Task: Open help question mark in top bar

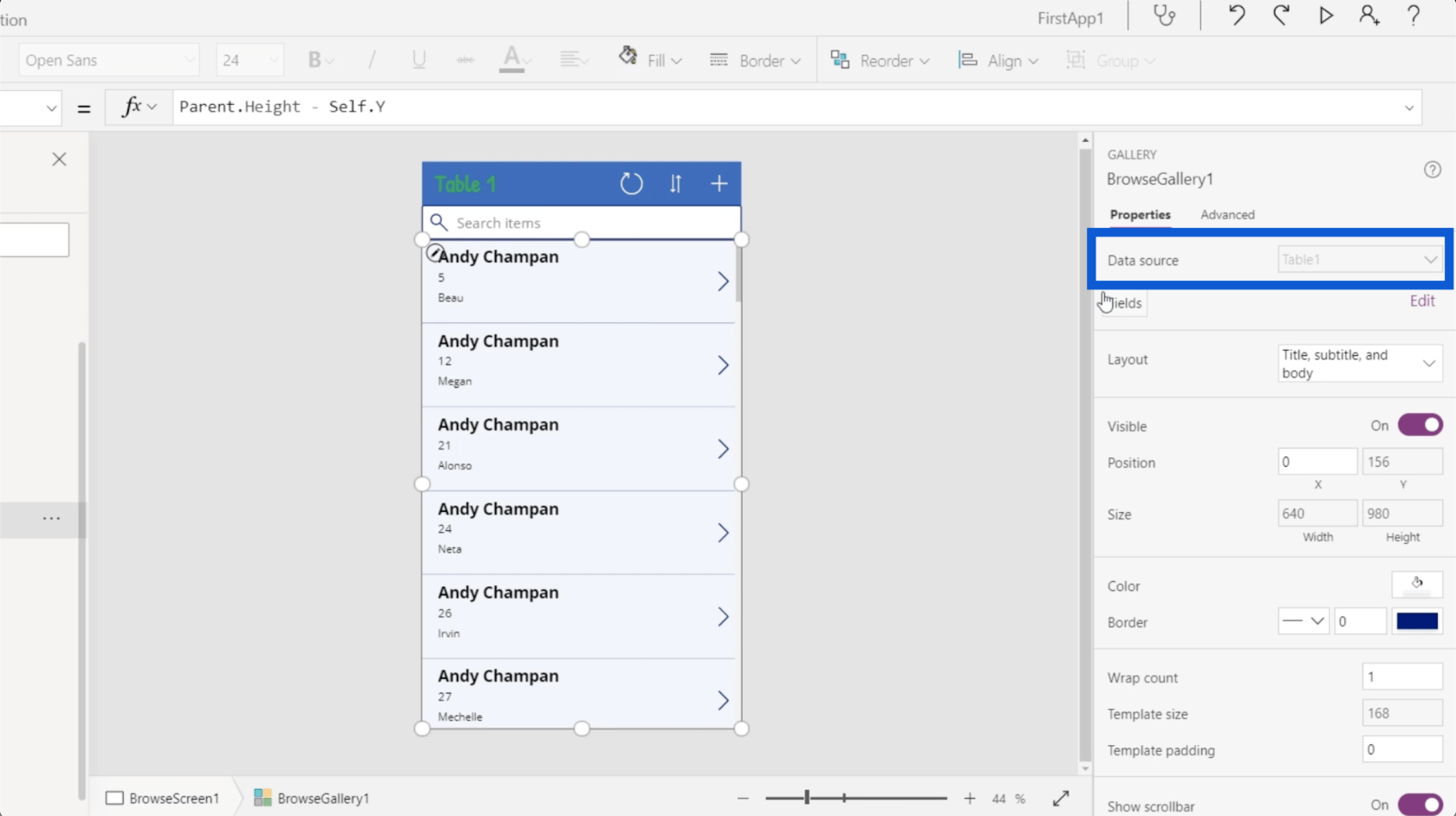Action: click(1414, 16)
